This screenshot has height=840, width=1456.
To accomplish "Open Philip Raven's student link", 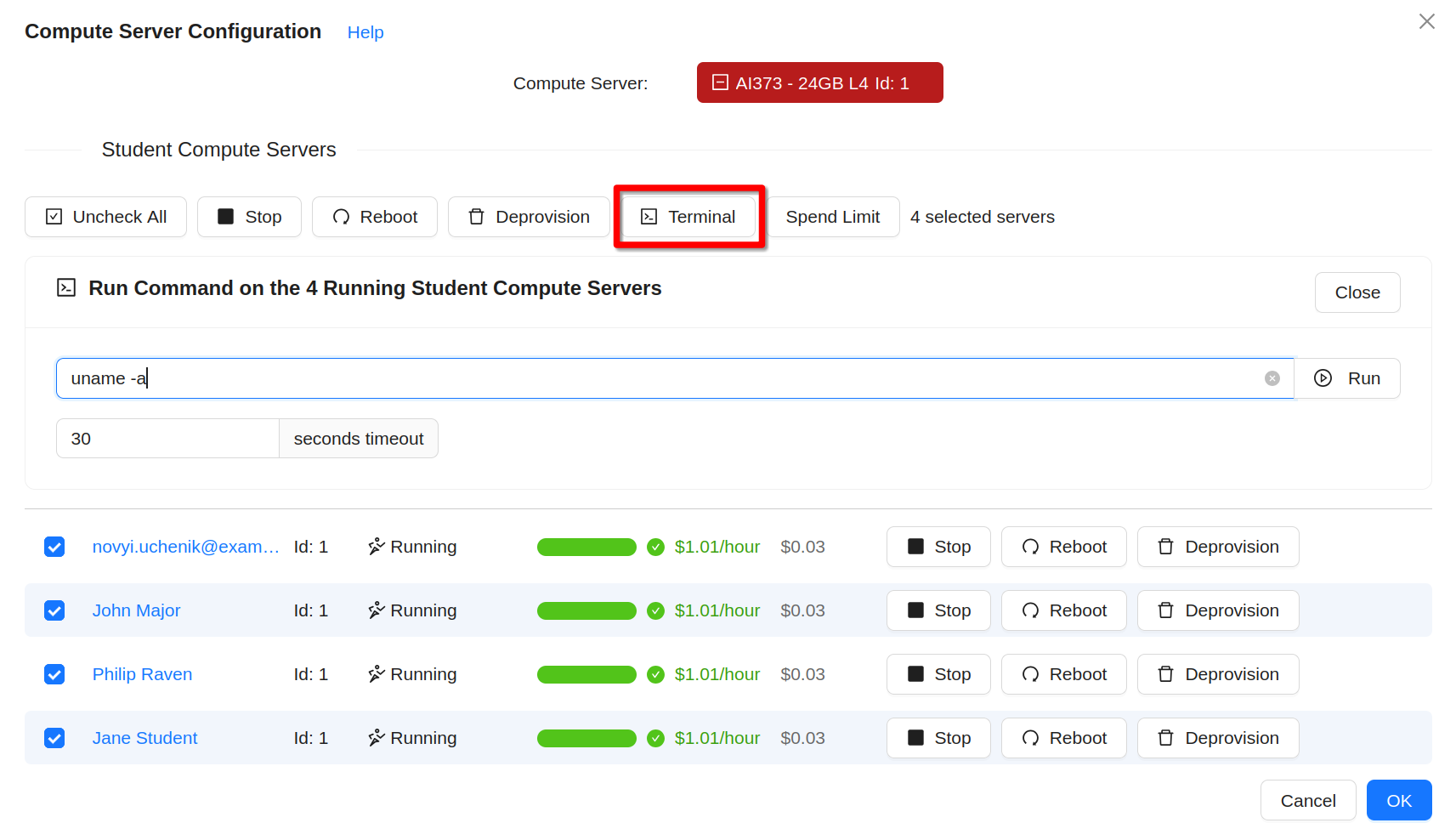I will click(x=142, y=674).
